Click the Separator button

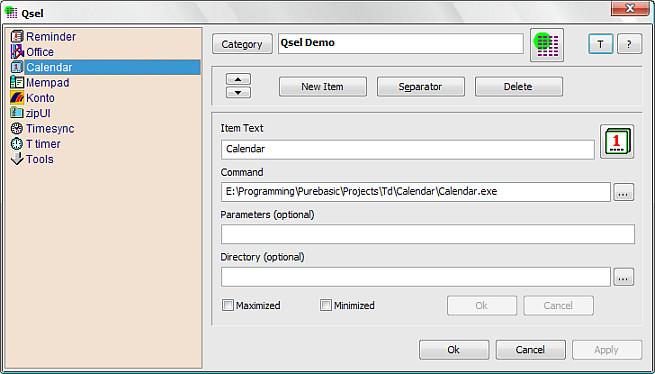coord(421,87)
